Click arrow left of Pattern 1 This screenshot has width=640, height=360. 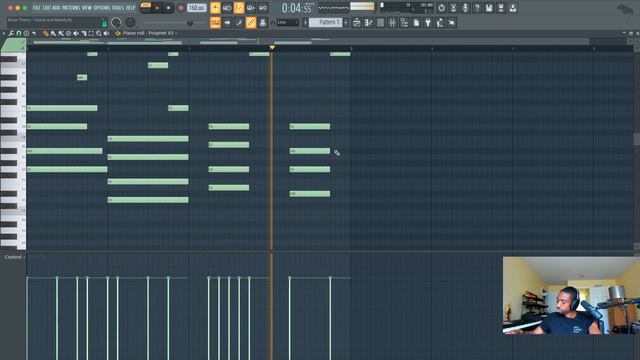(x=305, y=22)
